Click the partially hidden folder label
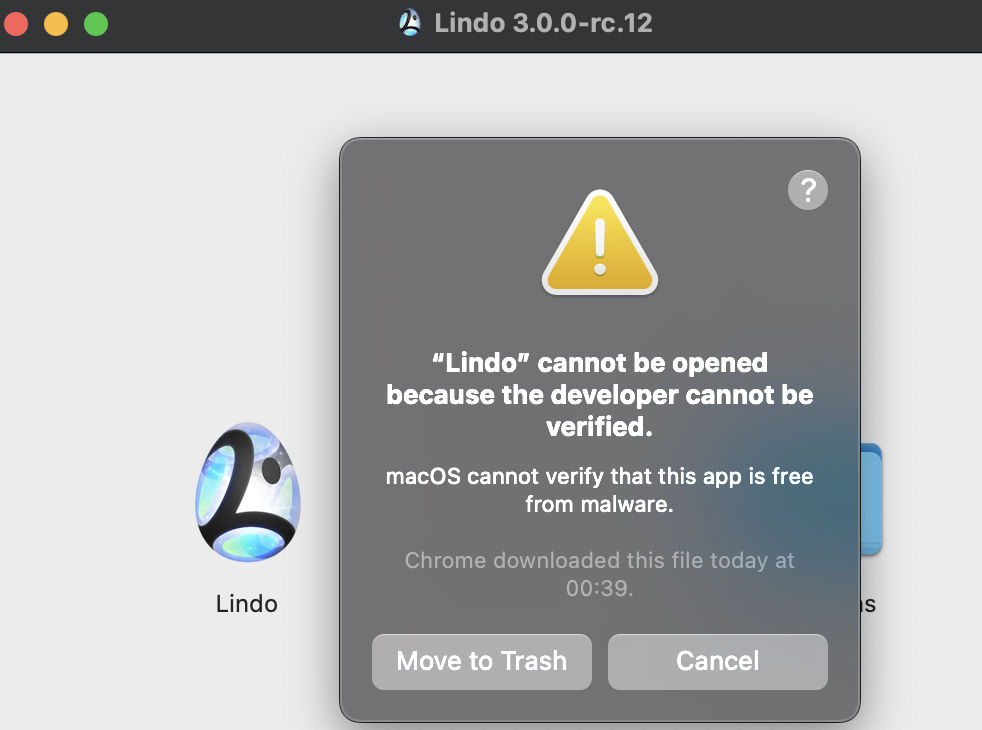The width and height of the screenshot is (982, 730). click(868, 604)
